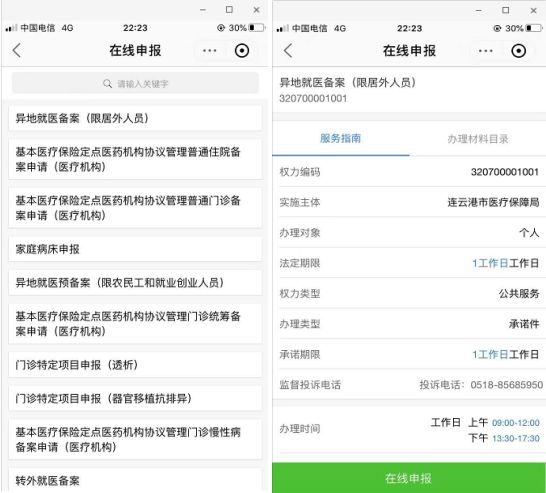Tap the complaint phone 0518-85685950

[506, 385]
